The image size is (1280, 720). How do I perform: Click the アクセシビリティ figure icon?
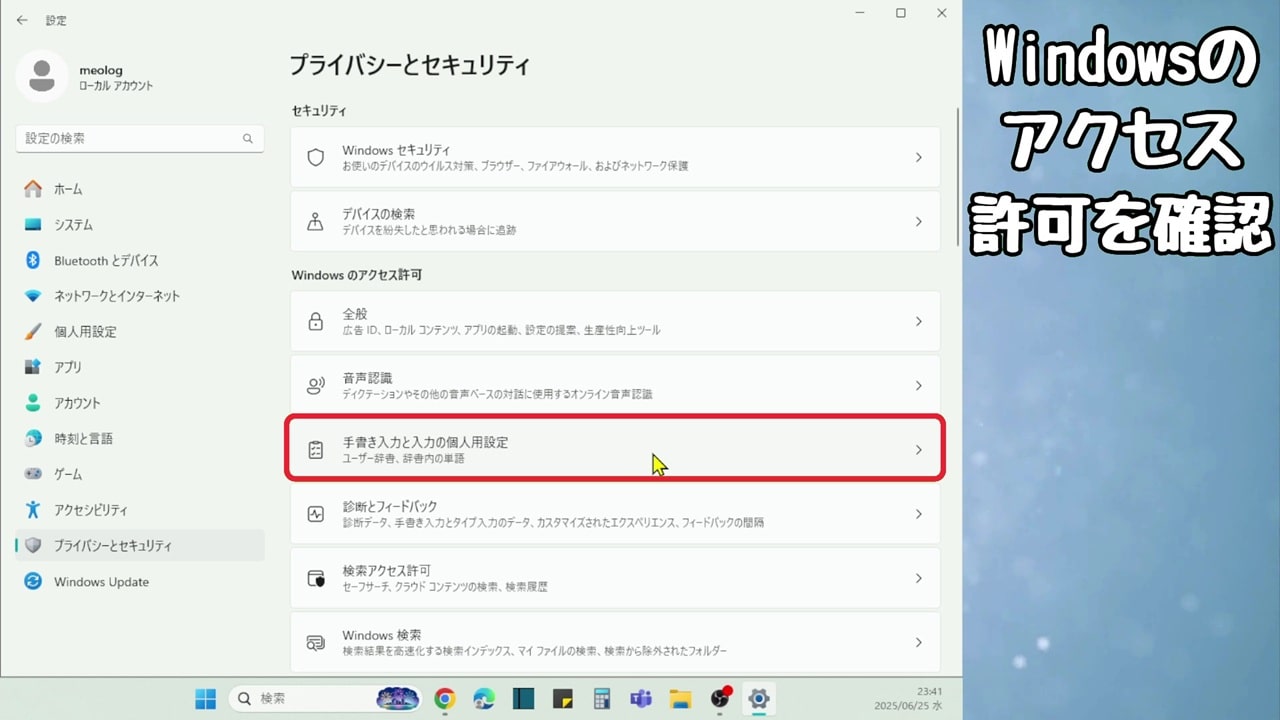[33, 510]
